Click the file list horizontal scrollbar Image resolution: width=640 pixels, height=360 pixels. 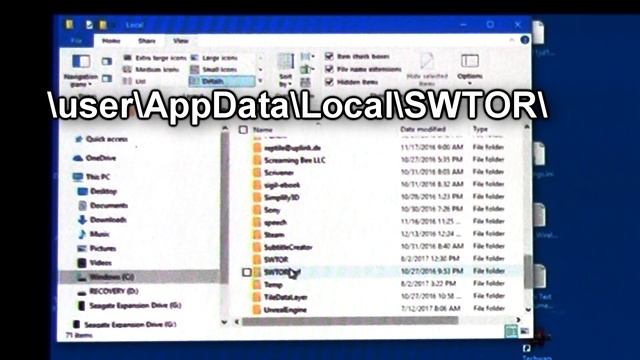[350, 321]
